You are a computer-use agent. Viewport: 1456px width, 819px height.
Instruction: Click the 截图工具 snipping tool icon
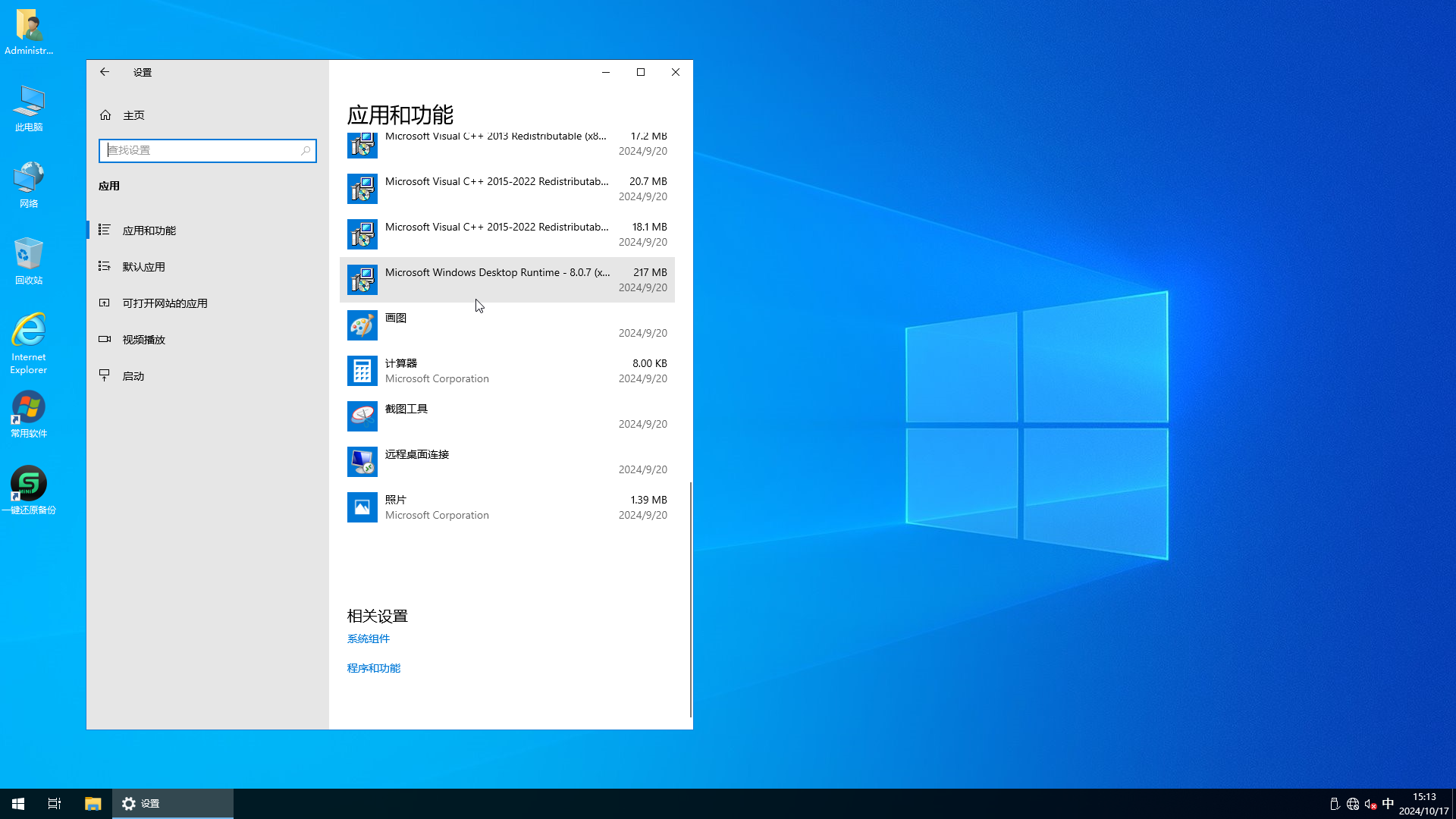(362, 416)
